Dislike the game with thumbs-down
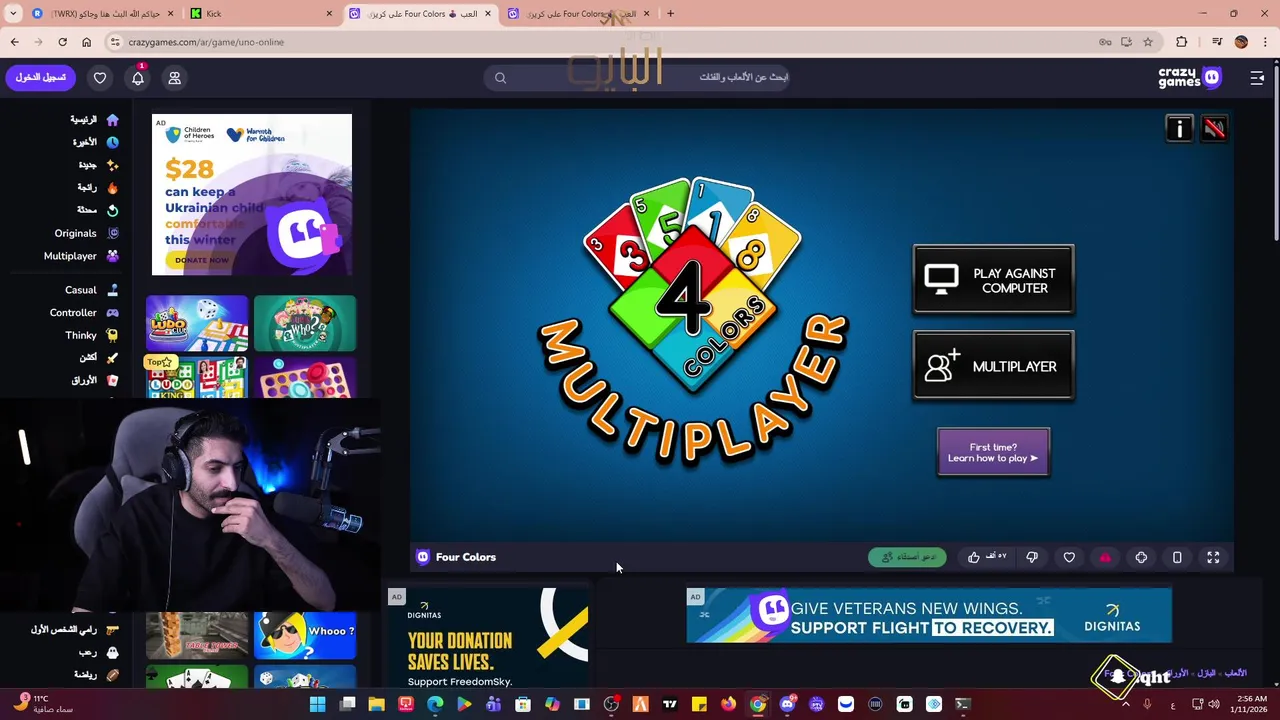The image size is (1280, 720). 1032,557
